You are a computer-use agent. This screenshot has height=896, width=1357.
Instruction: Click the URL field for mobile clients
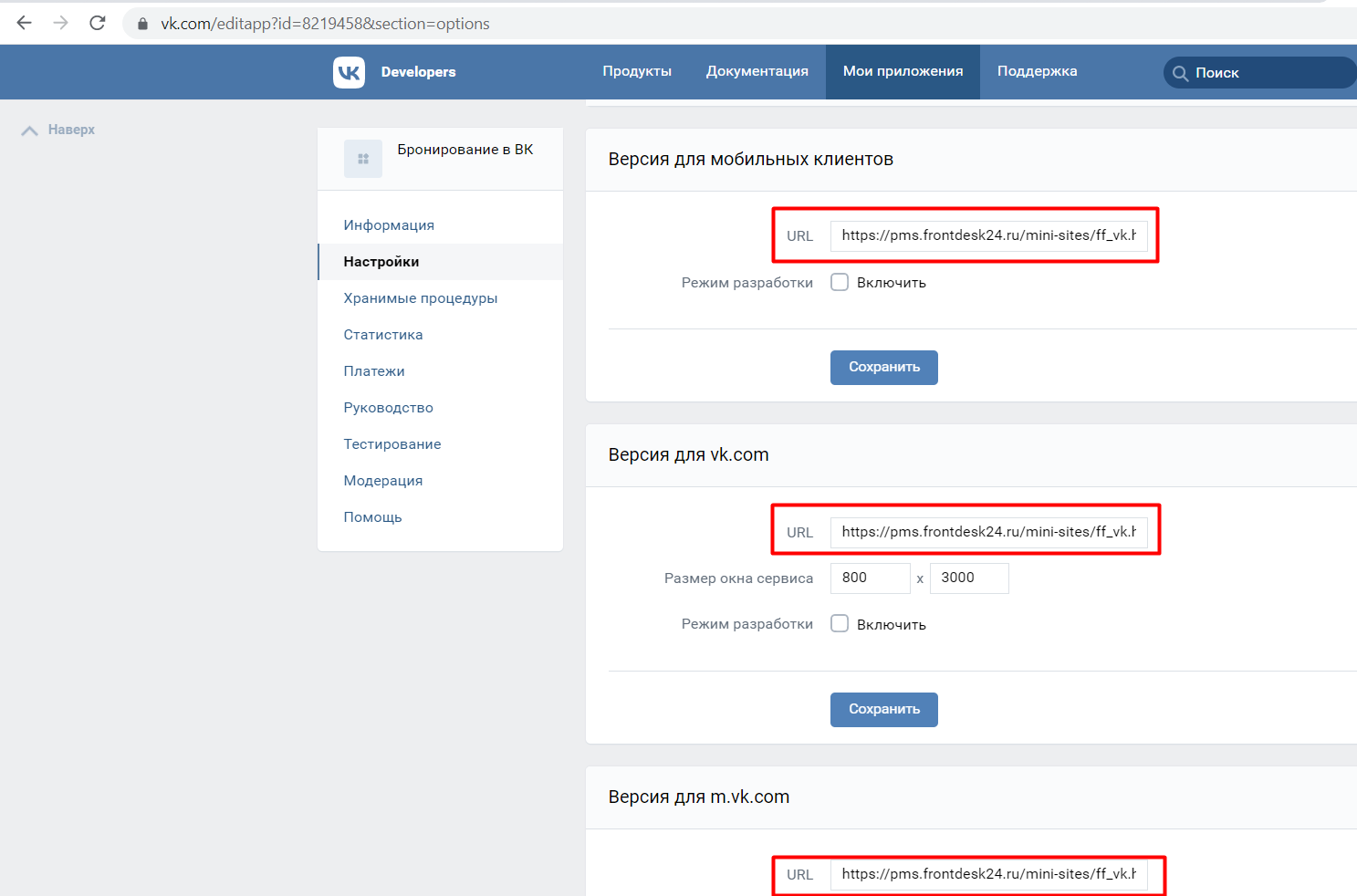pos(989,235)
